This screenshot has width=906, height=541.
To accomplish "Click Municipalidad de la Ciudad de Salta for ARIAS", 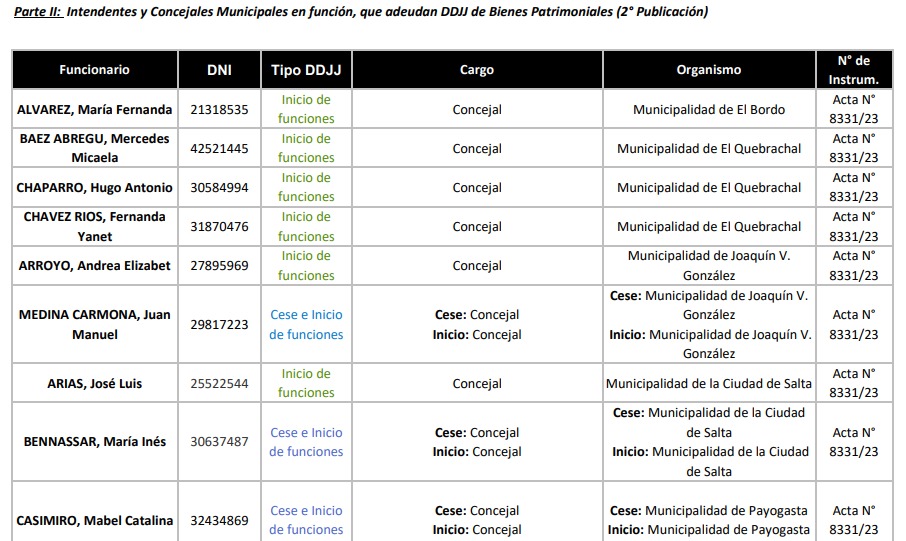I will (709, 383).
